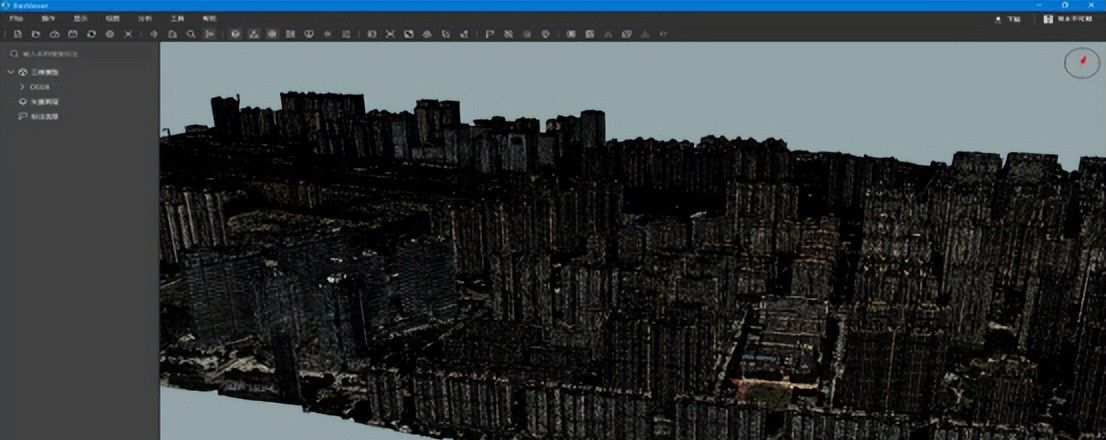Select the last tree row with the flag icon

point(80,116)
